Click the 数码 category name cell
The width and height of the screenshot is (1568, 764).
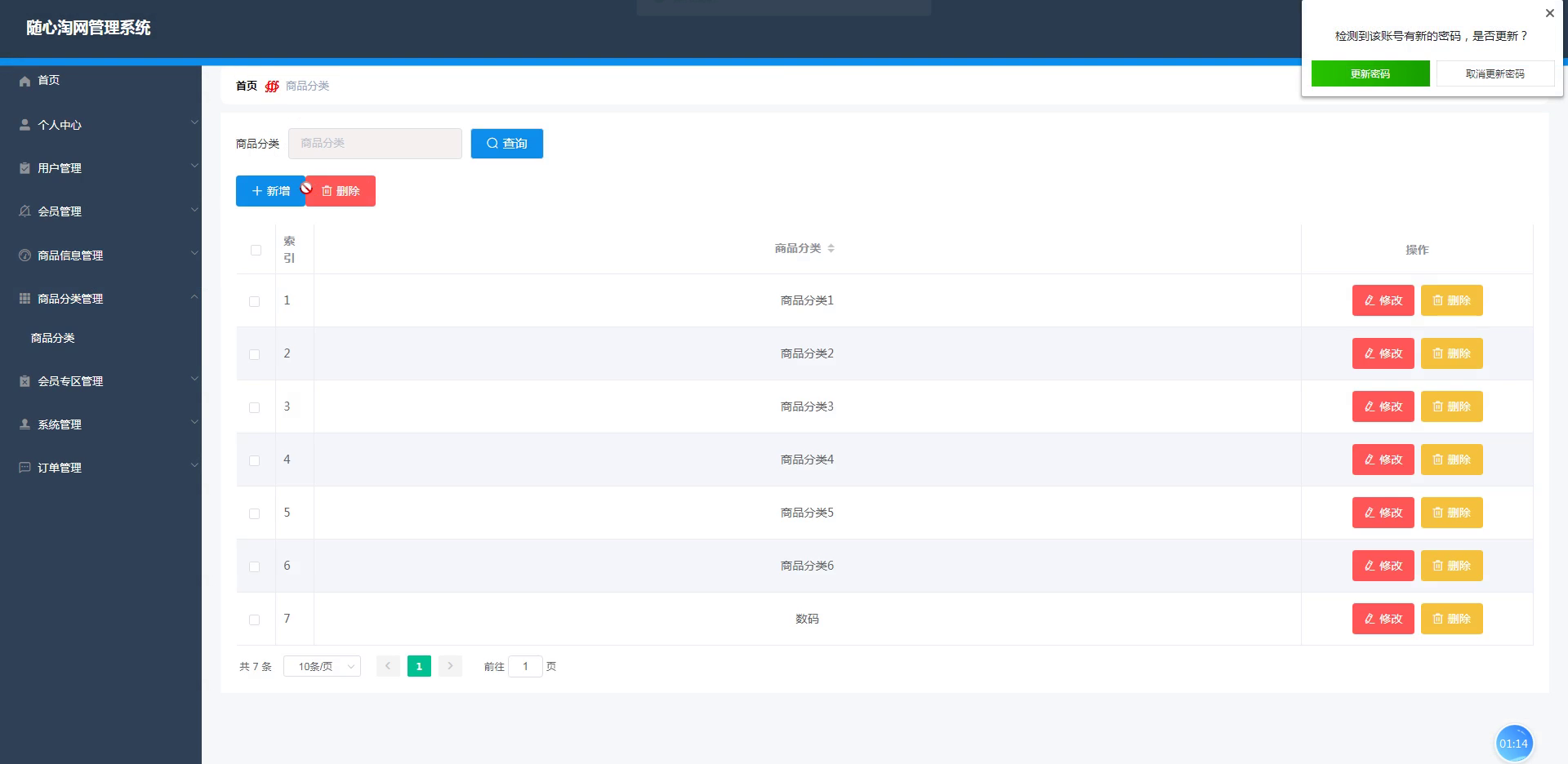click(x=807, y=619)
